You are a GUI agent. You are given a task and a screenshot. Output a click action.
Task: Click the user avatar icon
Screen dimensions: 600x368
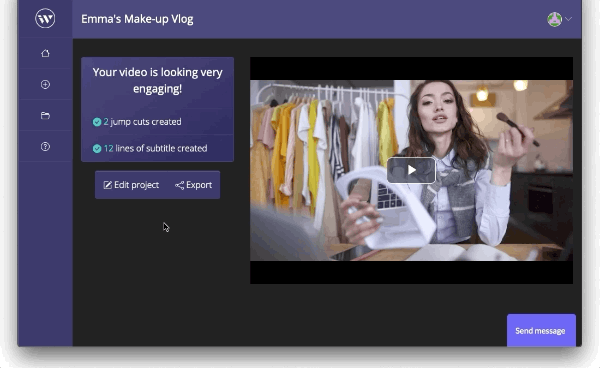click(554, 19)
